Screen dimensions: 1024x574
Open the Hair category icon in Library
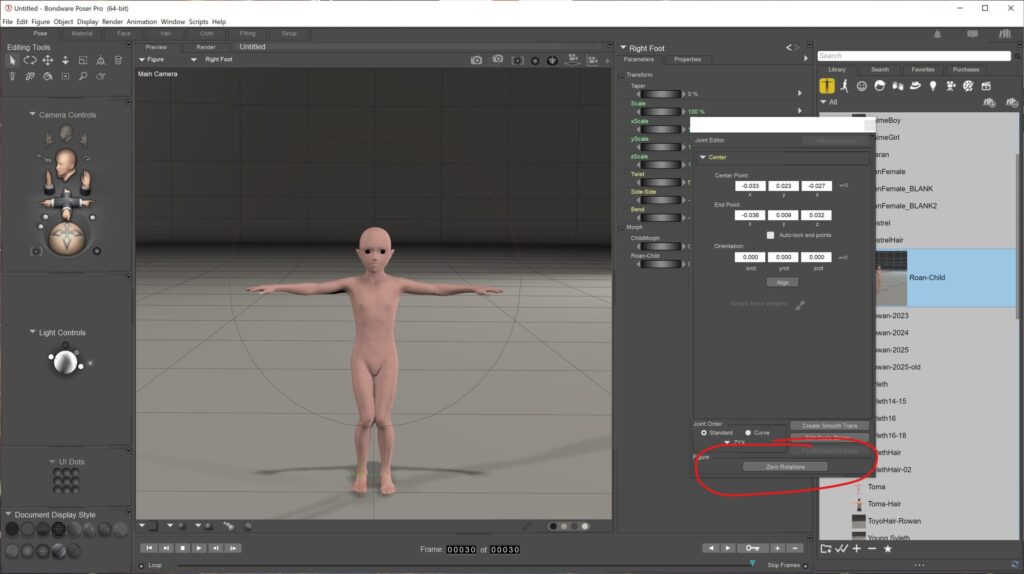(x=880, y=86)
